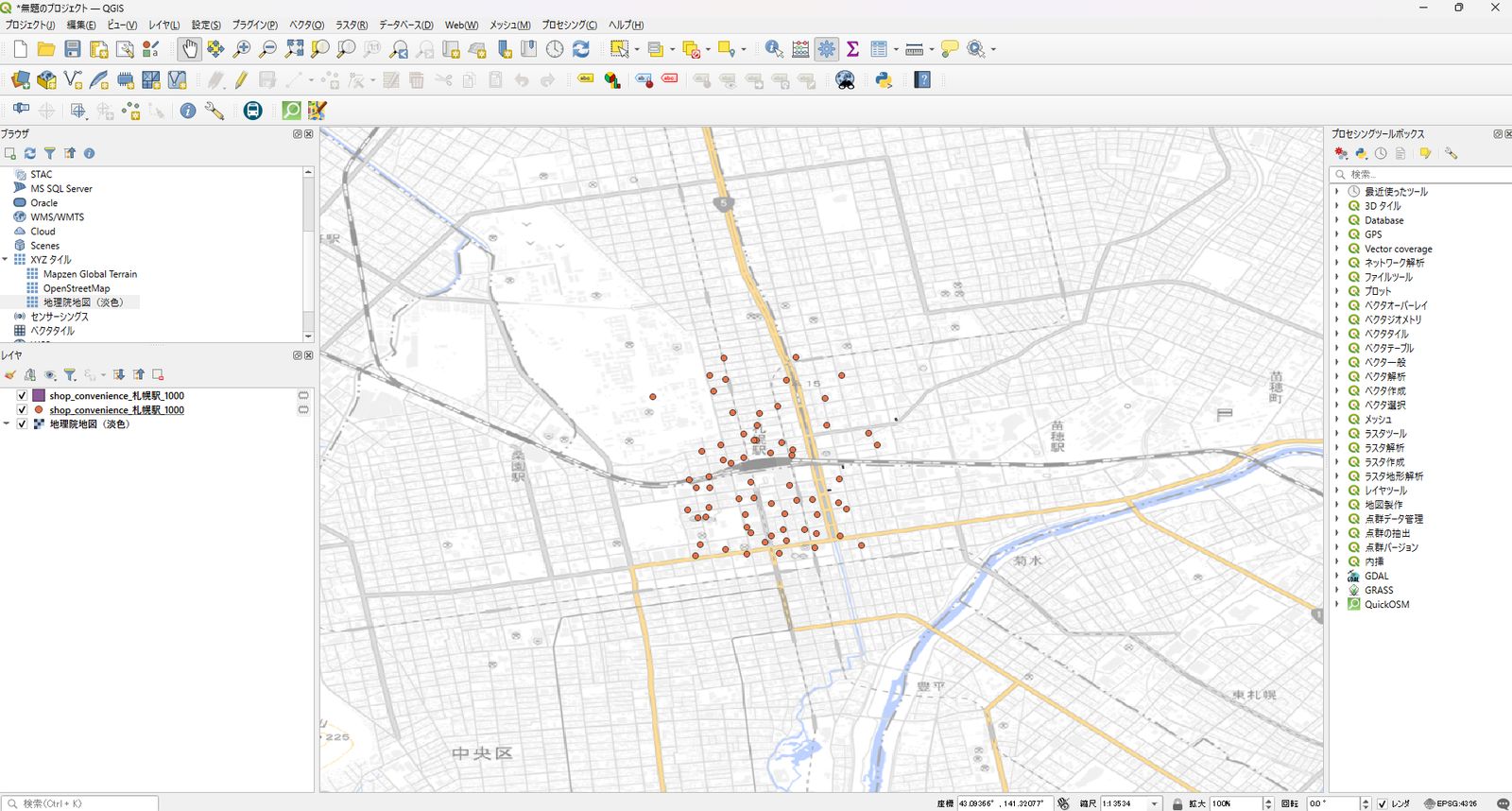Toggle the レンダ render checkbox
The width and height of the screenshot is (1512, 811).
1382,803
